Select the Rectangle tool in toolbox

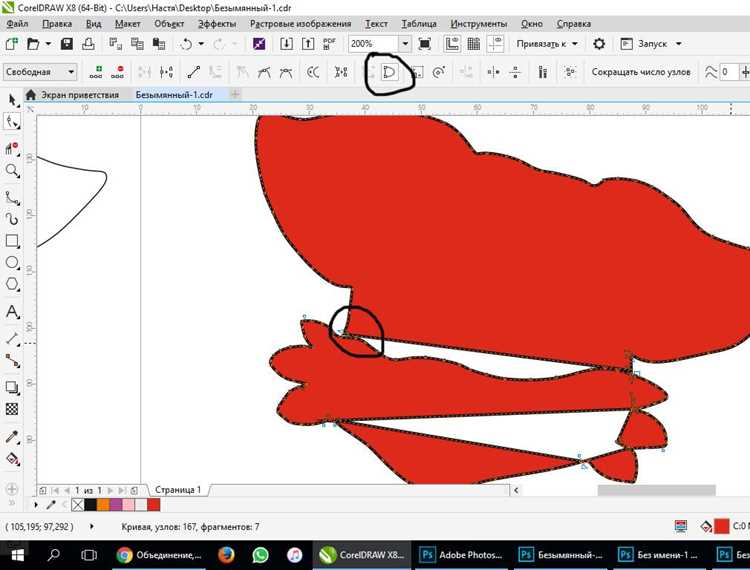tap(12, 241)
